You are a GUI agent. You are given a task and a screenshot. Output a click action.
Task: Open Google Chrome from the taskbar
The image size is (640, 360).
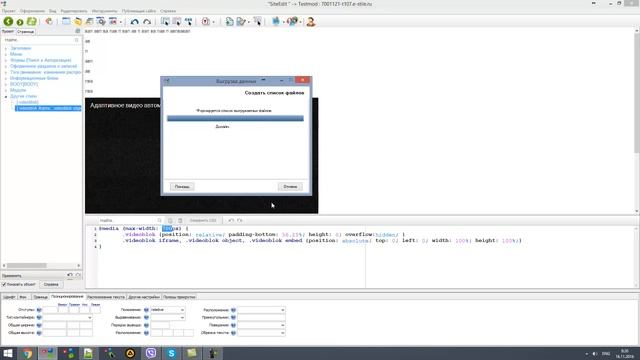tap(27, 353)
